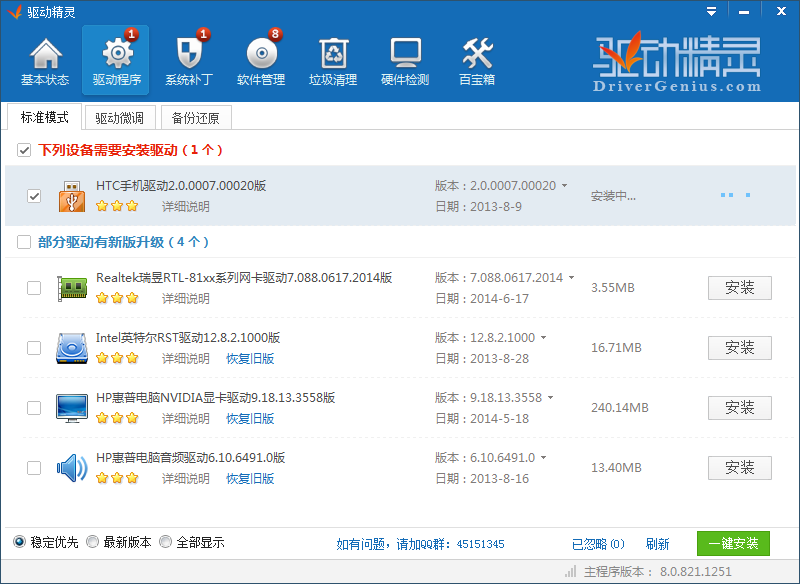
Task: Click the NVIDIA display monitor icon
Action: (x=72, y=408)
